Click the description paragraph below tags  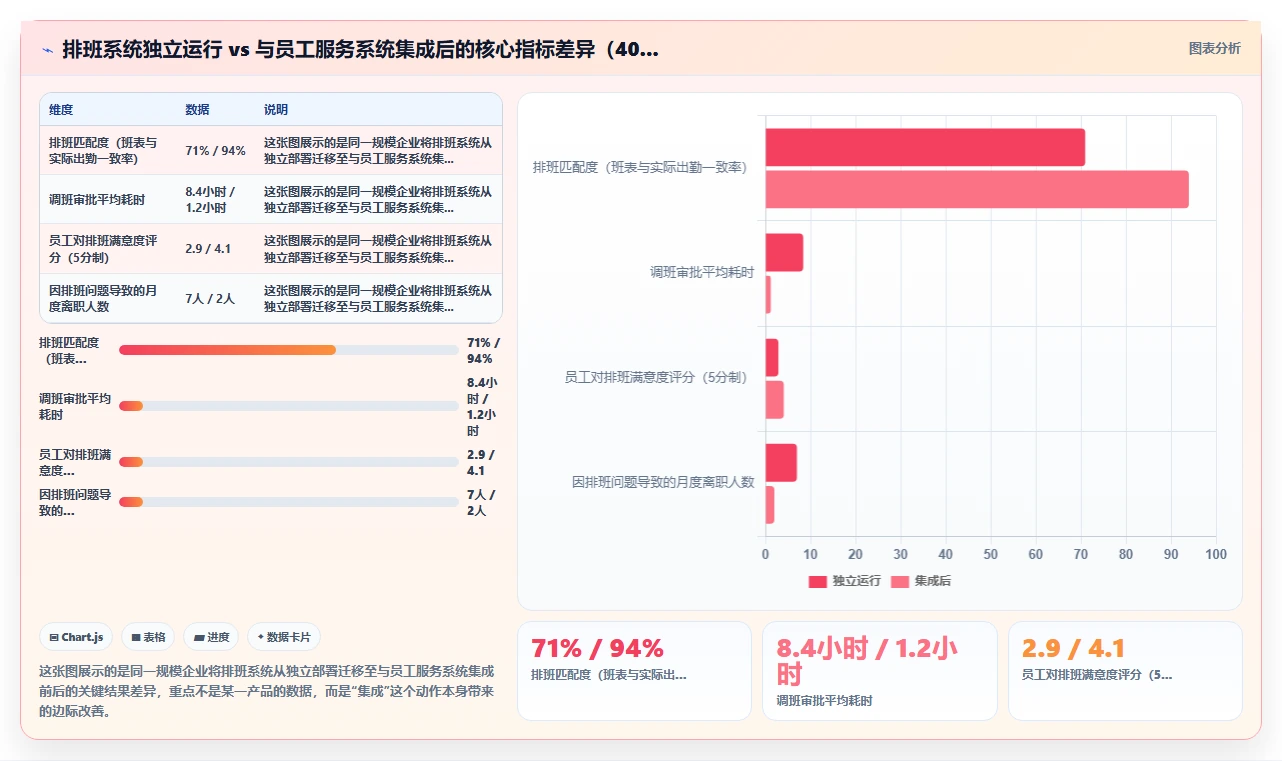[x=267, y=691]
